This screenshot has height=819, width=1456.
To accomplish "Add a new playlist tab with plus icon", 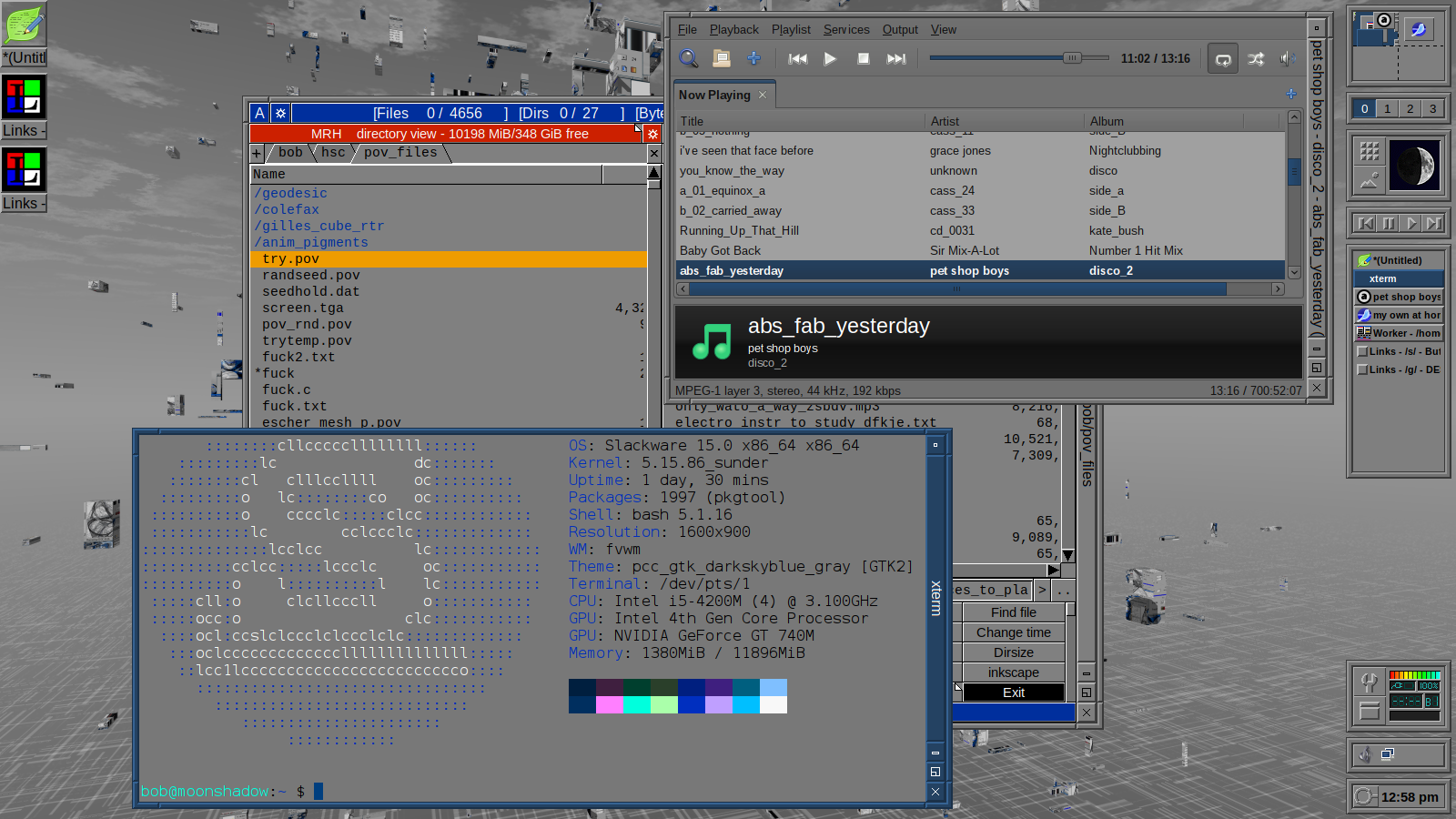I will tap(1290, 94).
